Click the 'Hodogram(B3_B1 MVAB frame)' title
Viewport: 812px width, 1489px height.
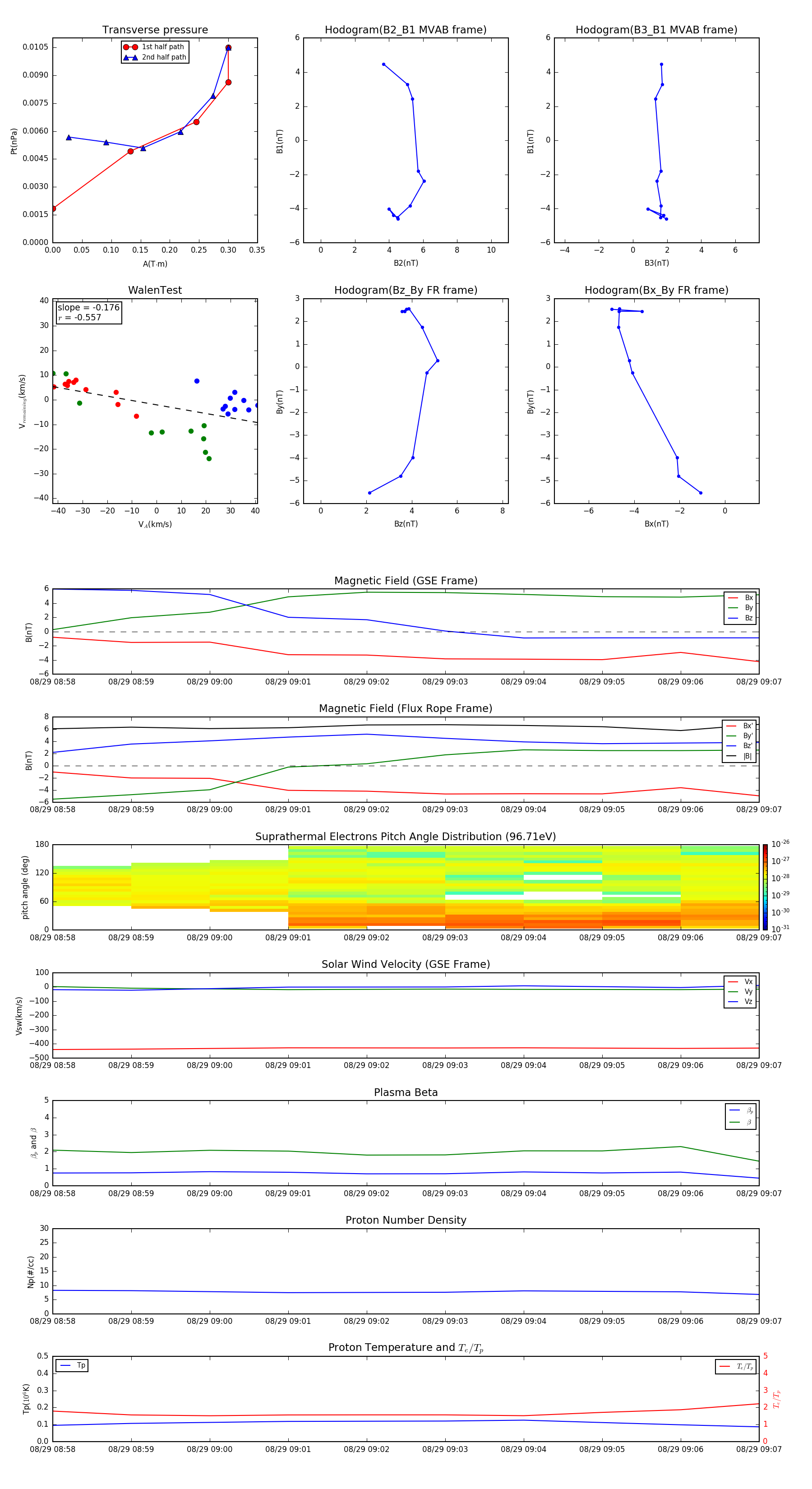click(x=656, y=29)
